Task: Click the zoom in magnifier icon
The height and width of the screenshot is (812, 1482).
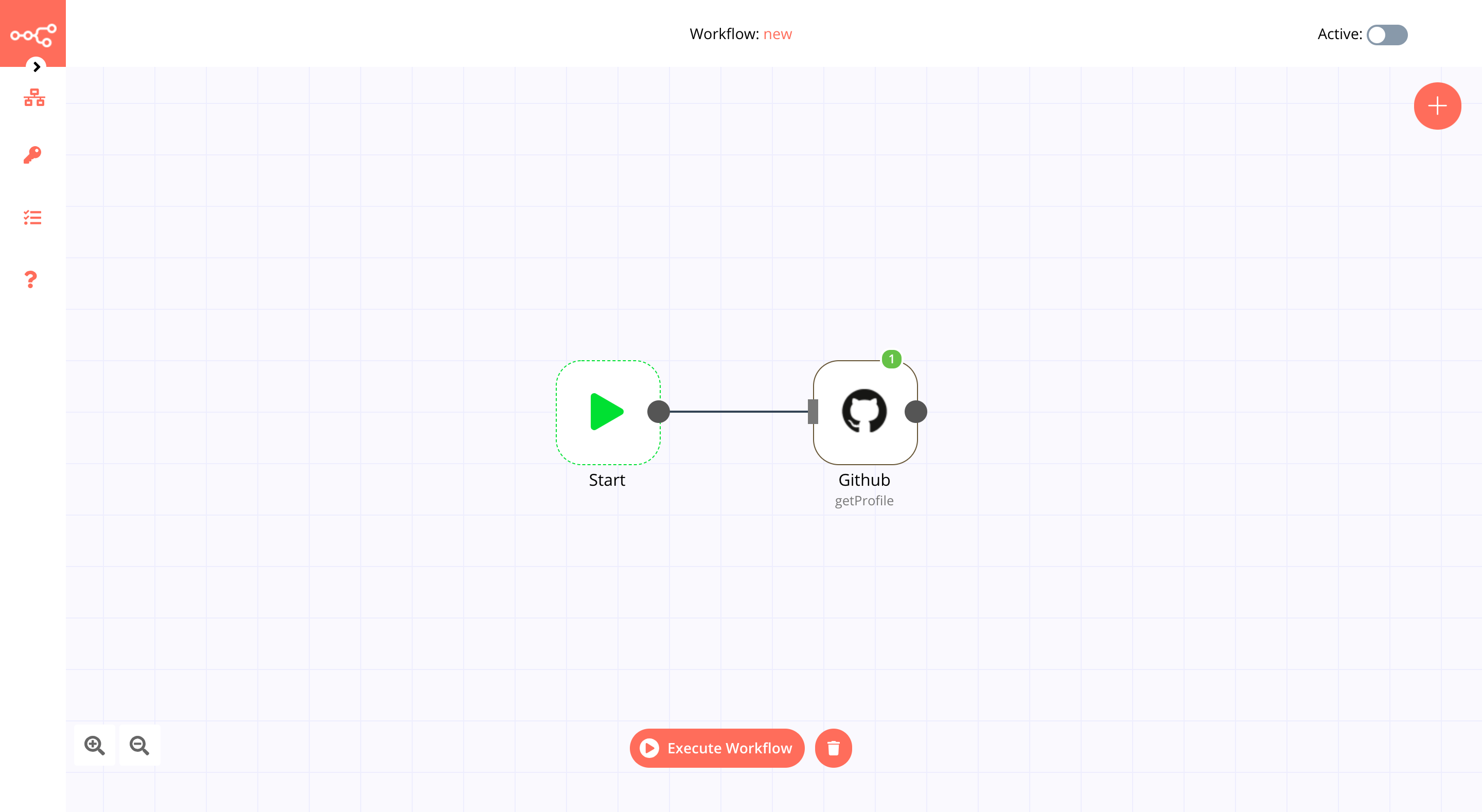Action: pyautogui.click(x=94, y=745)
